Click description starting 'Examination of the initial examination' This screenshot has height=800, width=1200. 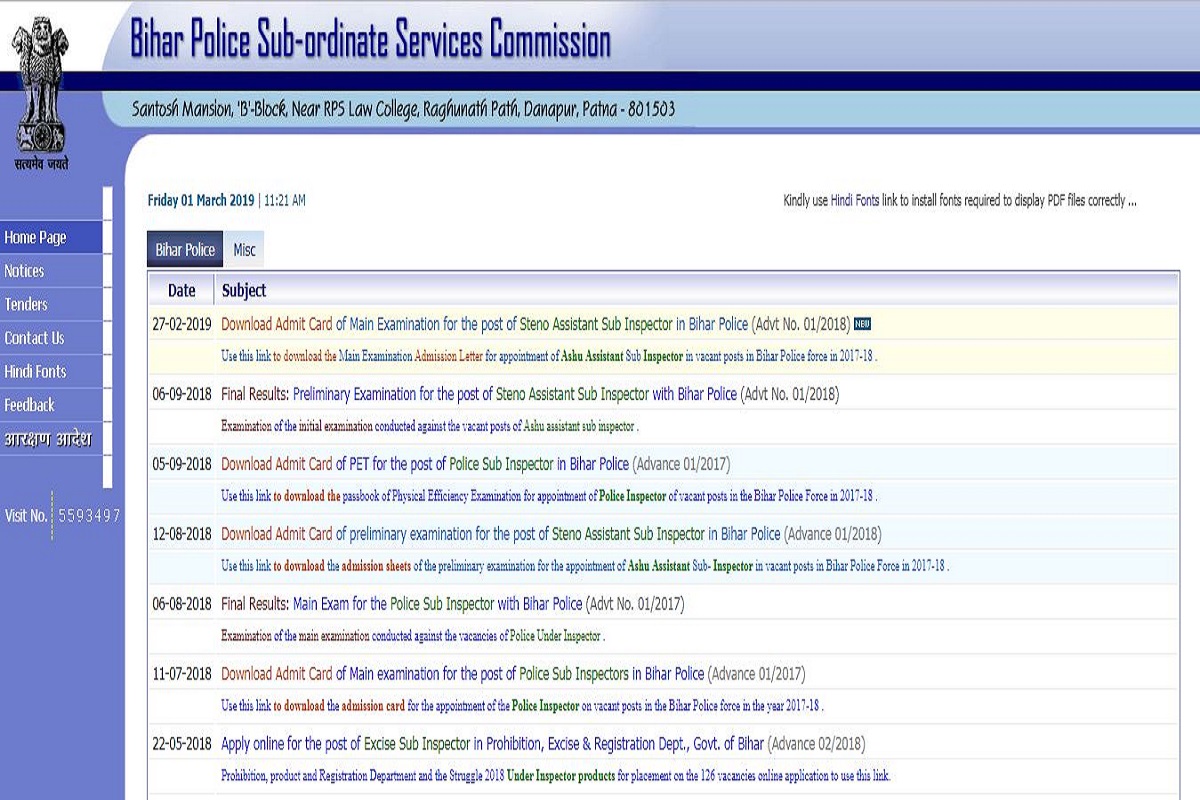429,426
